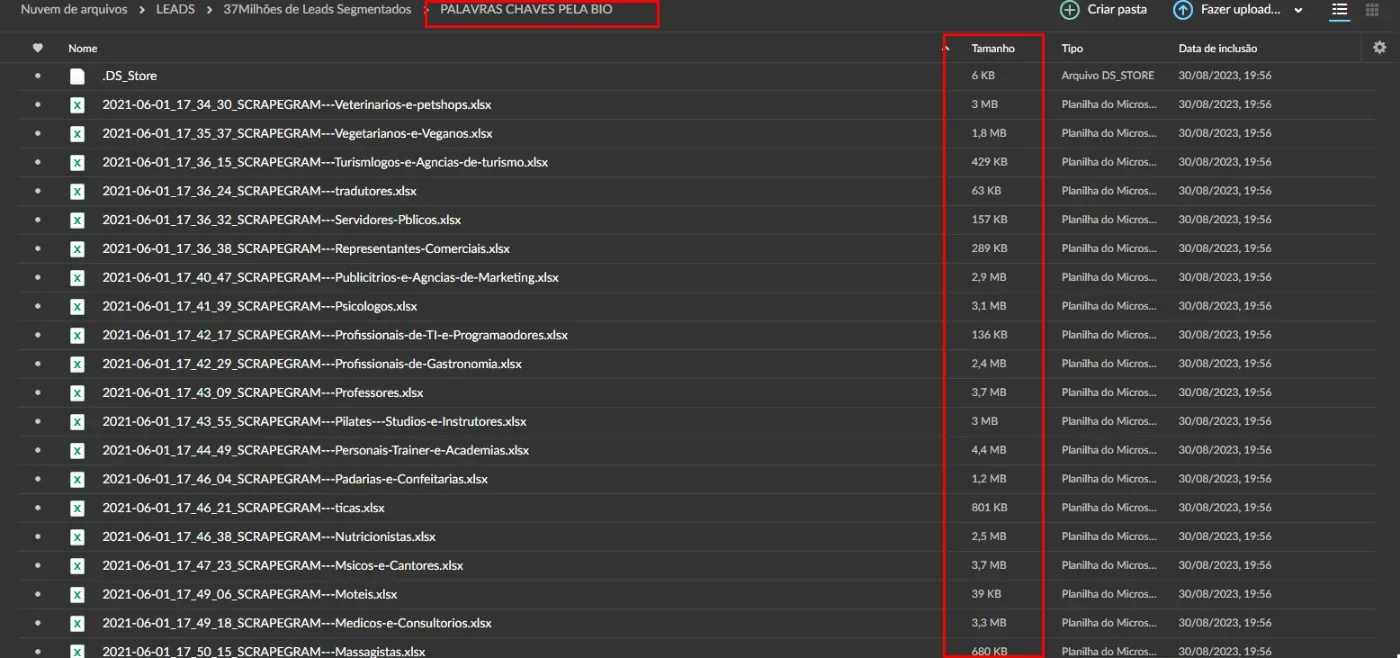
Task: Click Excel icon of Moteis file
Action: pyautogui.click(x=77, y=594)
